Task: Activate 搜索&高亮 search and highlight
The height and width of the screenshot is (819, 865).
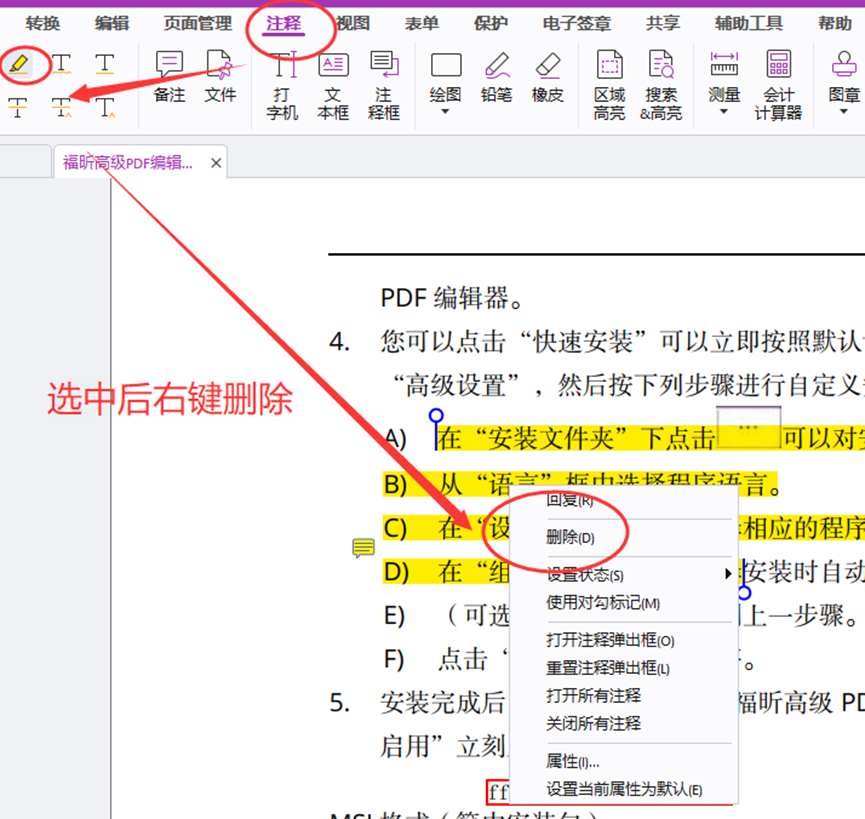Action: [x=661, y=85]
